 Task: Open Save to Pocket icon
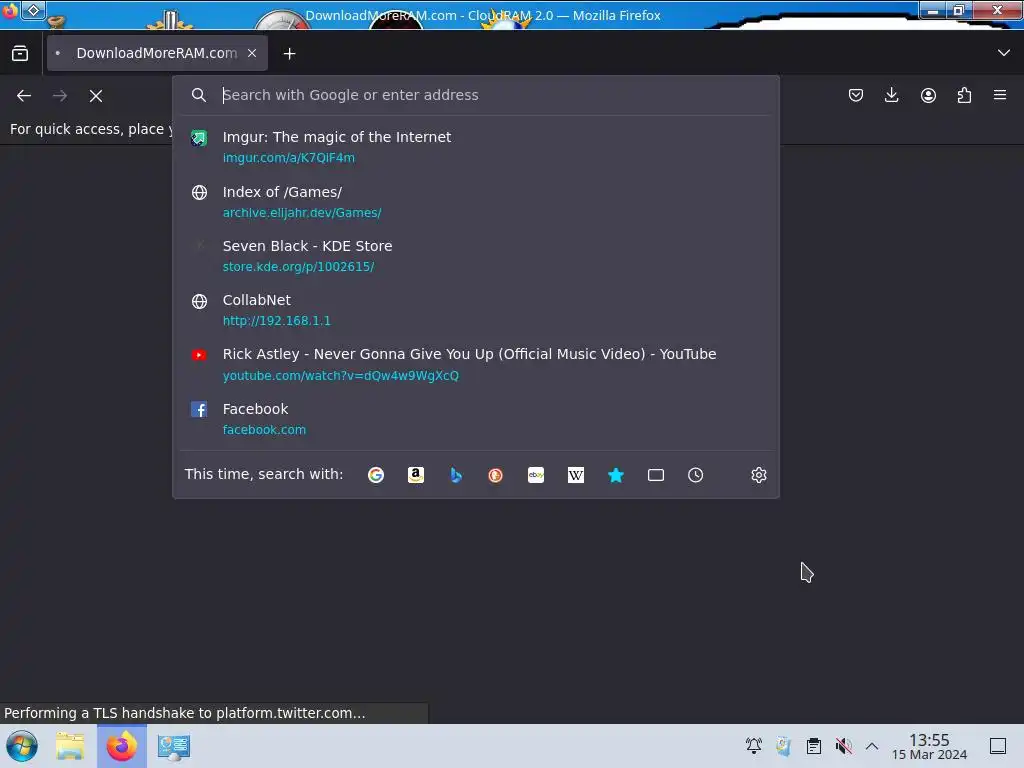856,95
